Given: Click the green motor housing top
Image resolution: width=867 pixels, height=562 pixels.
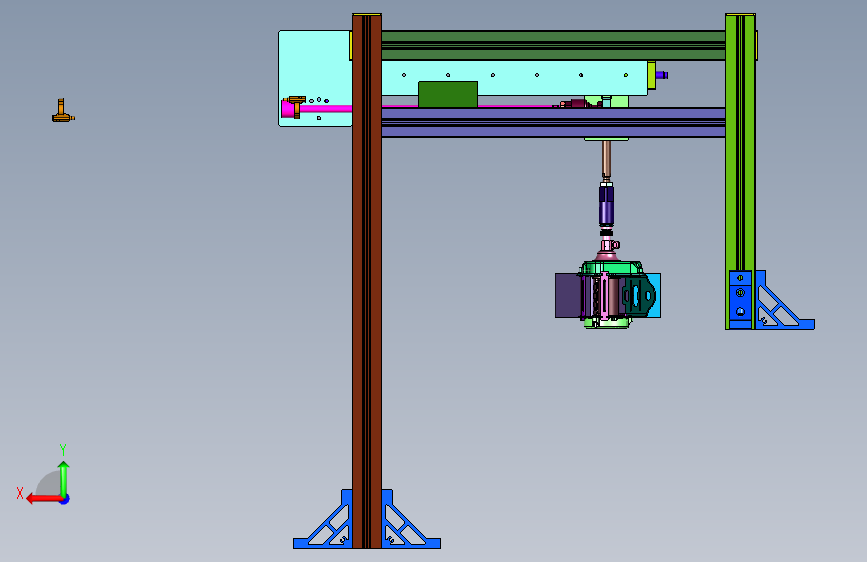Looking at the screenshot, I should click(x=611, y=268).
